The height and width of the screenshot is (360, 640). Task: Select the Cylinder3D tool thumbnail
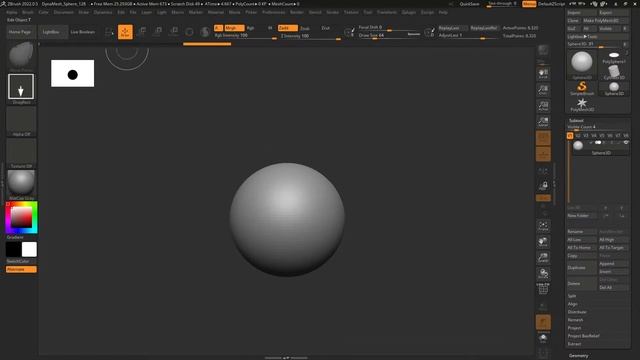pyautogui.click(x=614, y=72)
